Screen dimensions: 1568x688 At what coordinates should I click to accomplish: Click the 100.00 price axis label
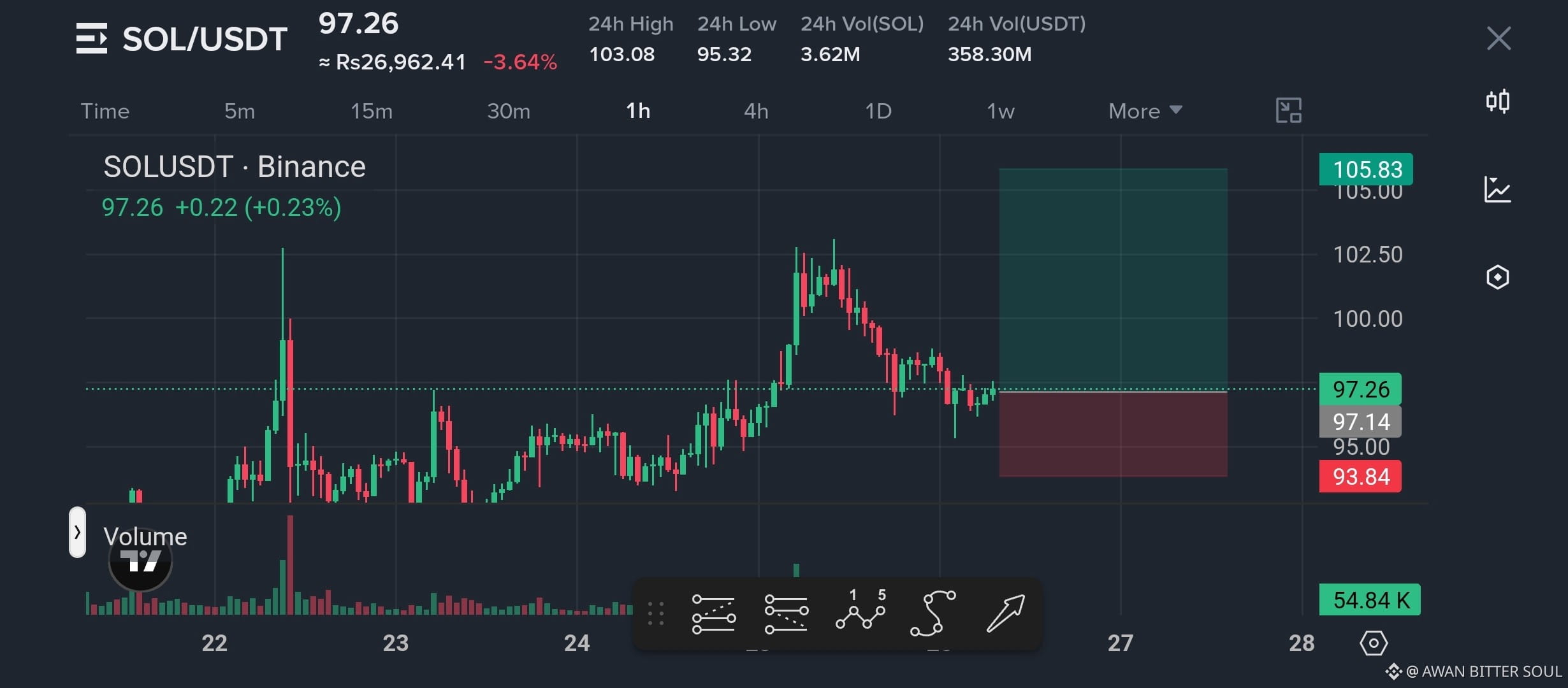click(x=1368, y=319)
